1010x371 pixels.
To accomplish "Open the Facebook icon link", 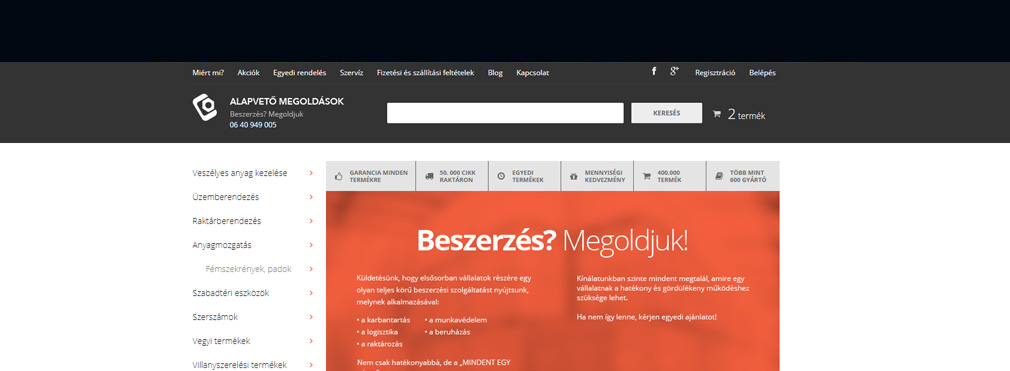I will (x=654, y=71).
